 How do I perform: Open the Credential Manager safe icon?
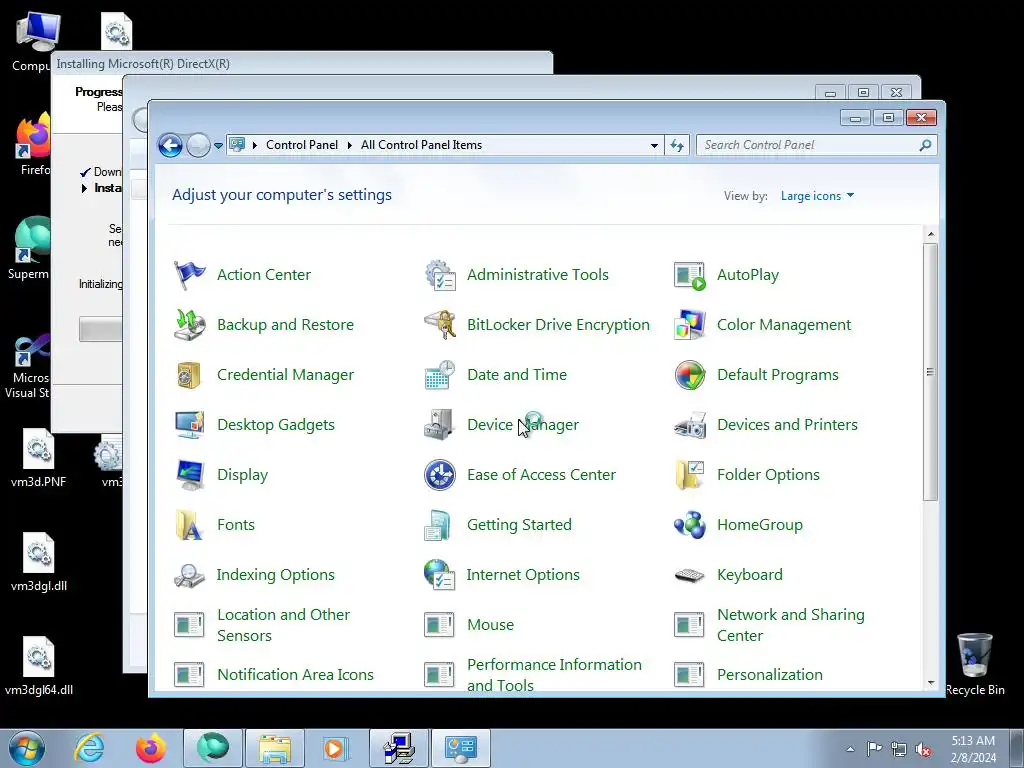point(189,375)
